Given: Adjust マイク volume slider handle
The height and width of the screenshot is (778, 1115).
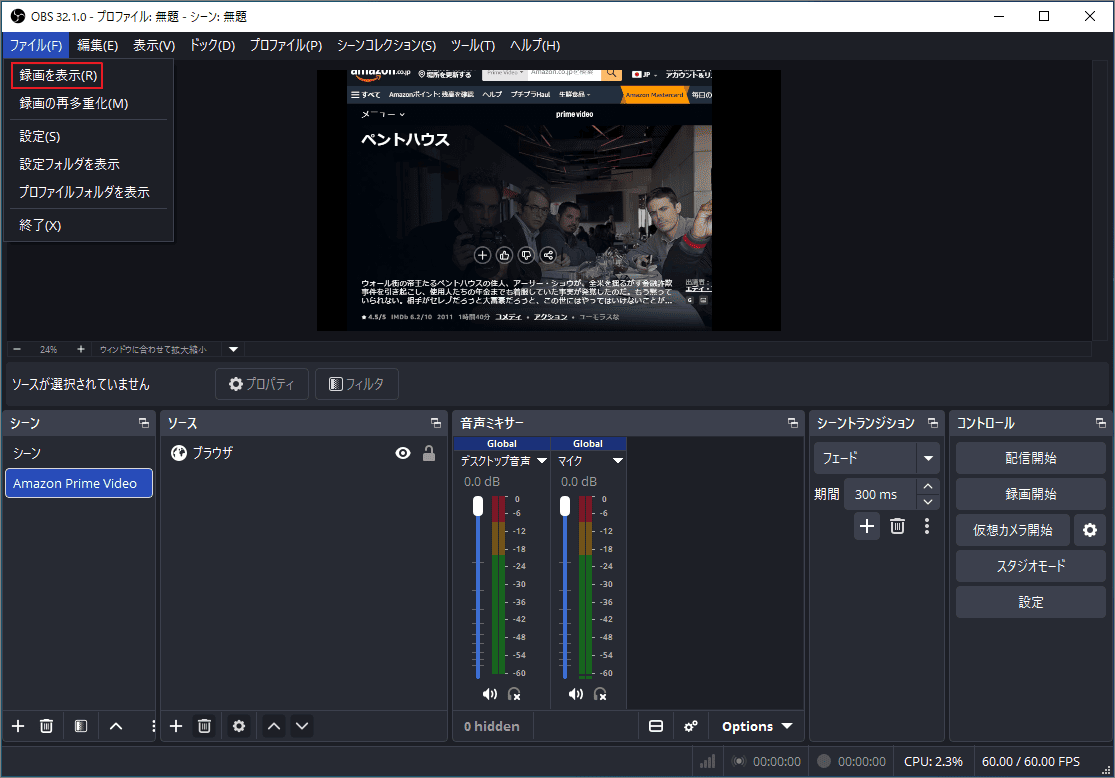Looking at the screenshot, I should 565,506.
